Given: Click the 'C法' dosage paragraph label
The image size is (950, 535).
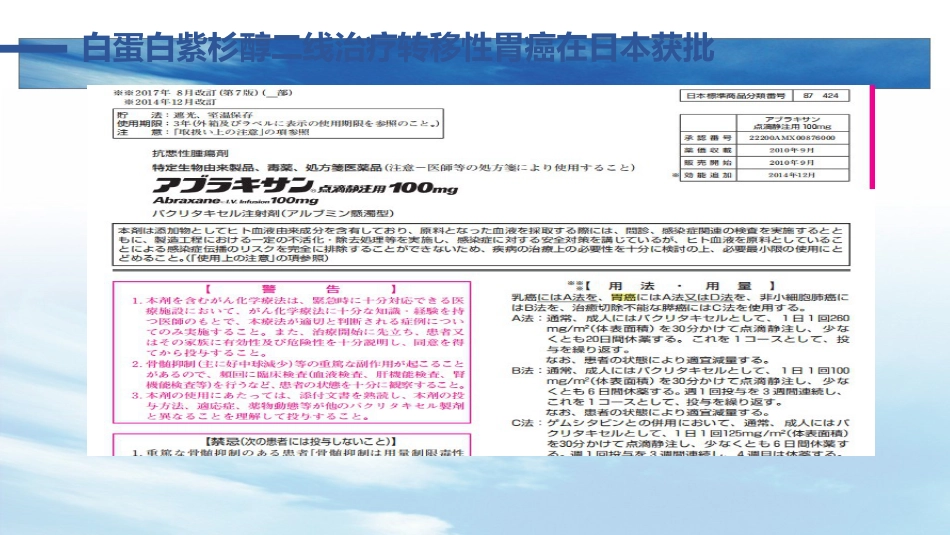Looking at the screenshot, I should (525, 422).
